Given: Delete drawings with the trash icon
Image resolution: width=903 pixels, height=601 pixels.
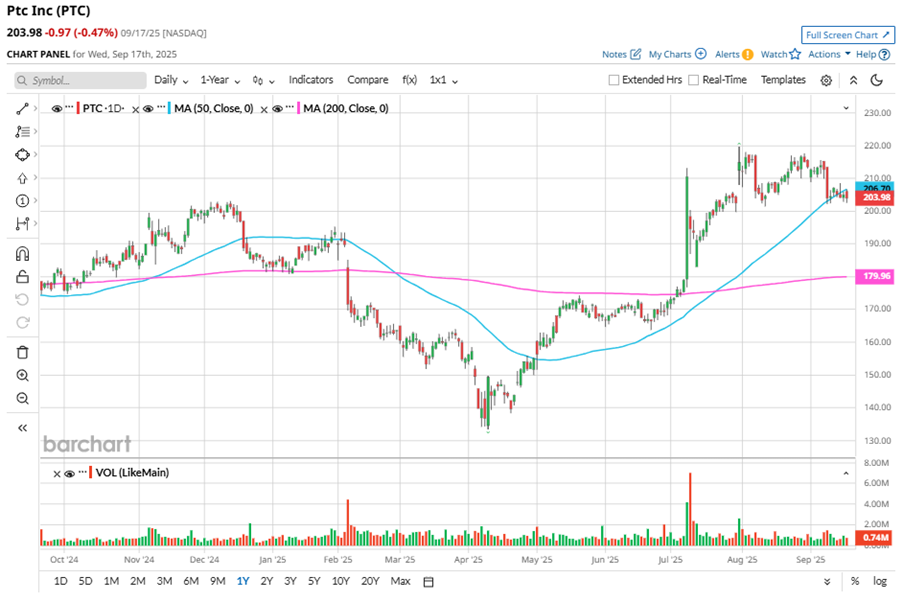Looking at the screenshot, I should [x=22, y=352].
